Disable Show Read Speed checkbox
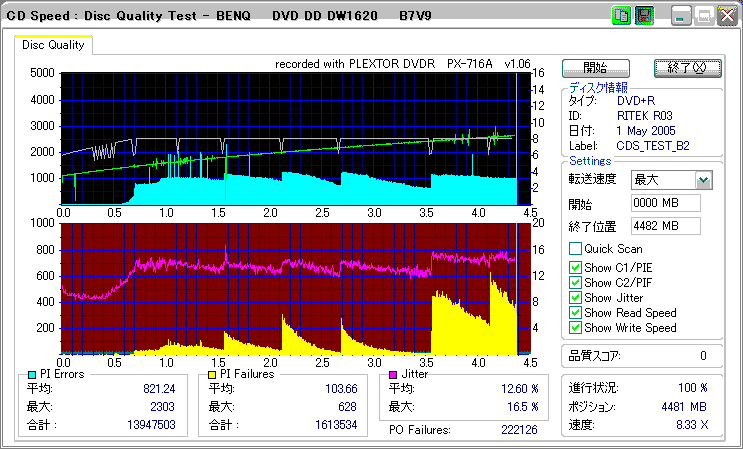The height and width of the screenshot is (449, 743). point(575,313)
